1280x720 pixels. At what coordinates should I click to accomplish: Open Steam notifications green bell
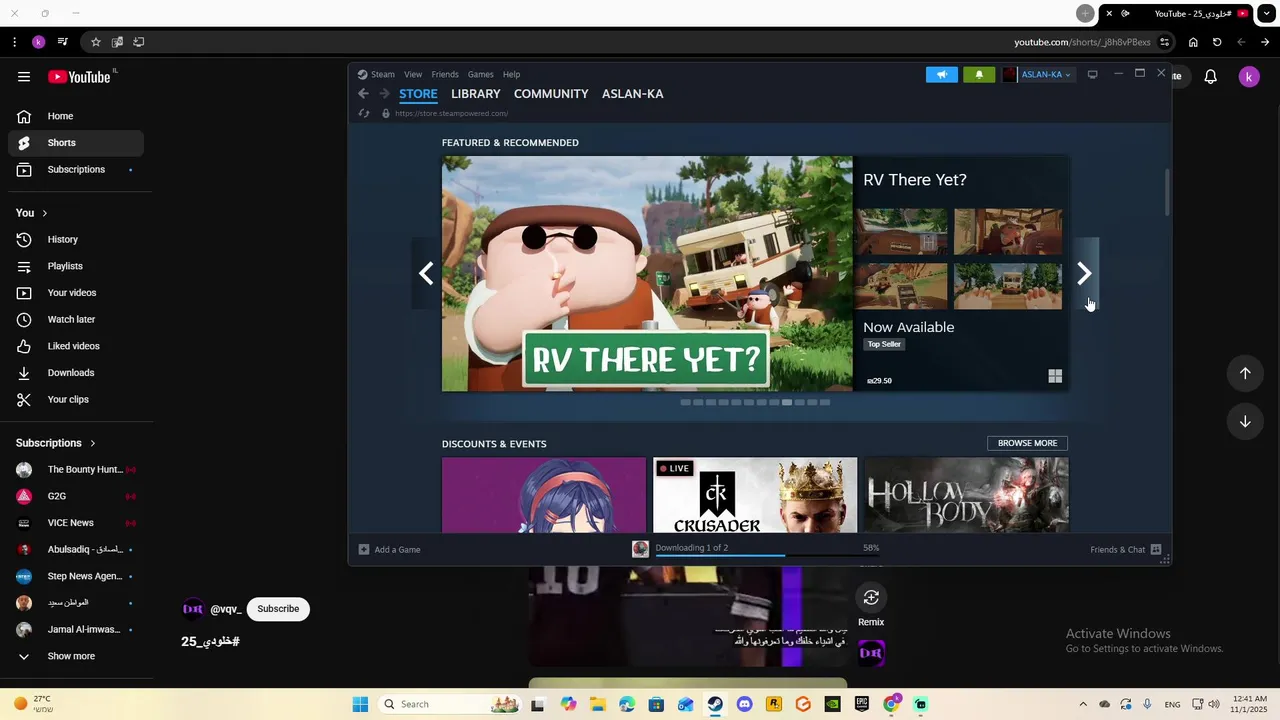979,74
